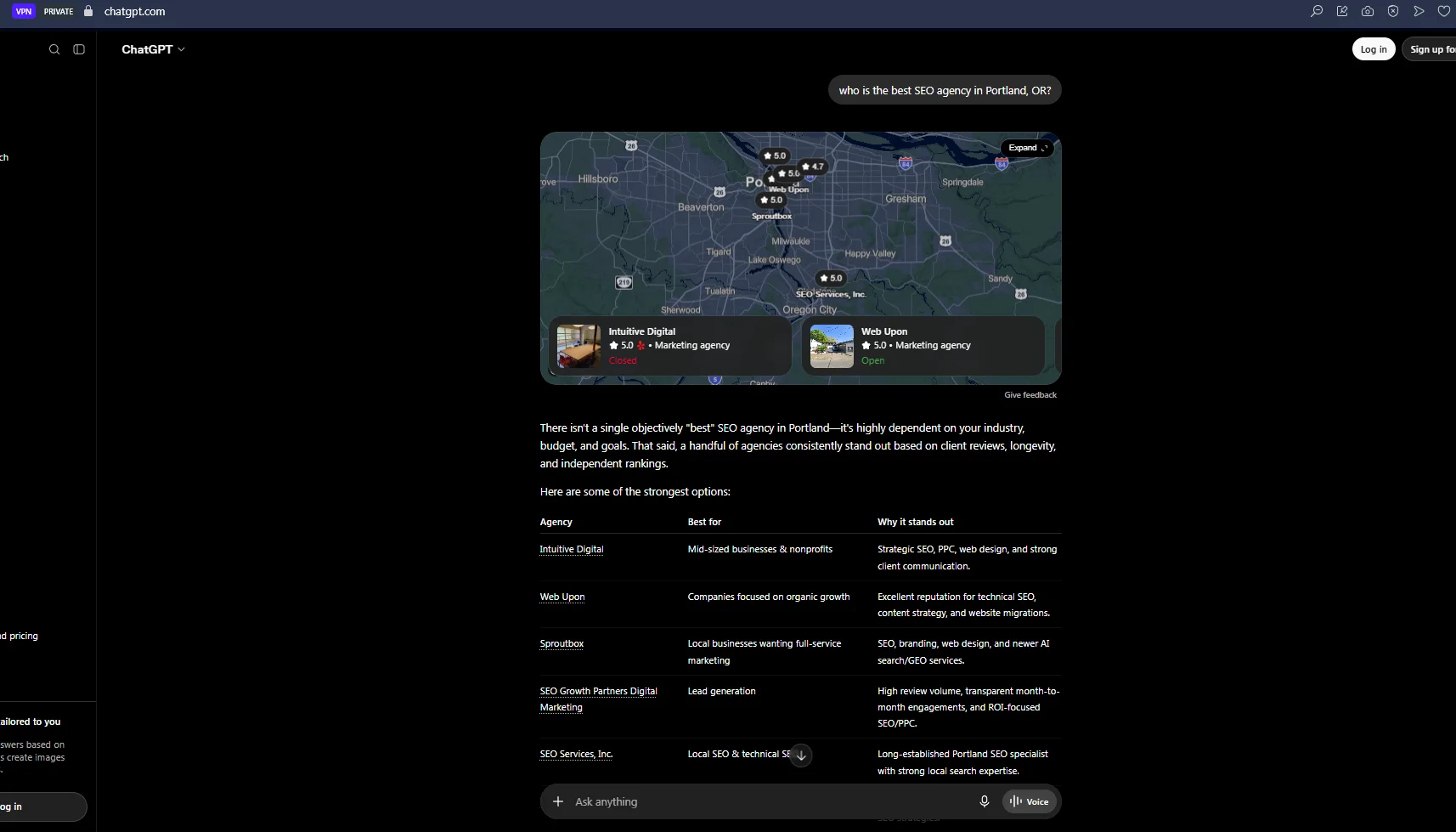Click the chatgpt.com address bar URL

click(134, 11)
